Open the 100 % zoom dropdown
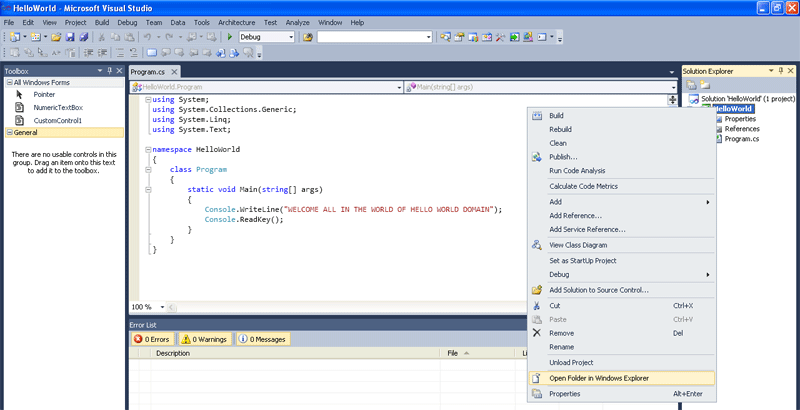 163,307
